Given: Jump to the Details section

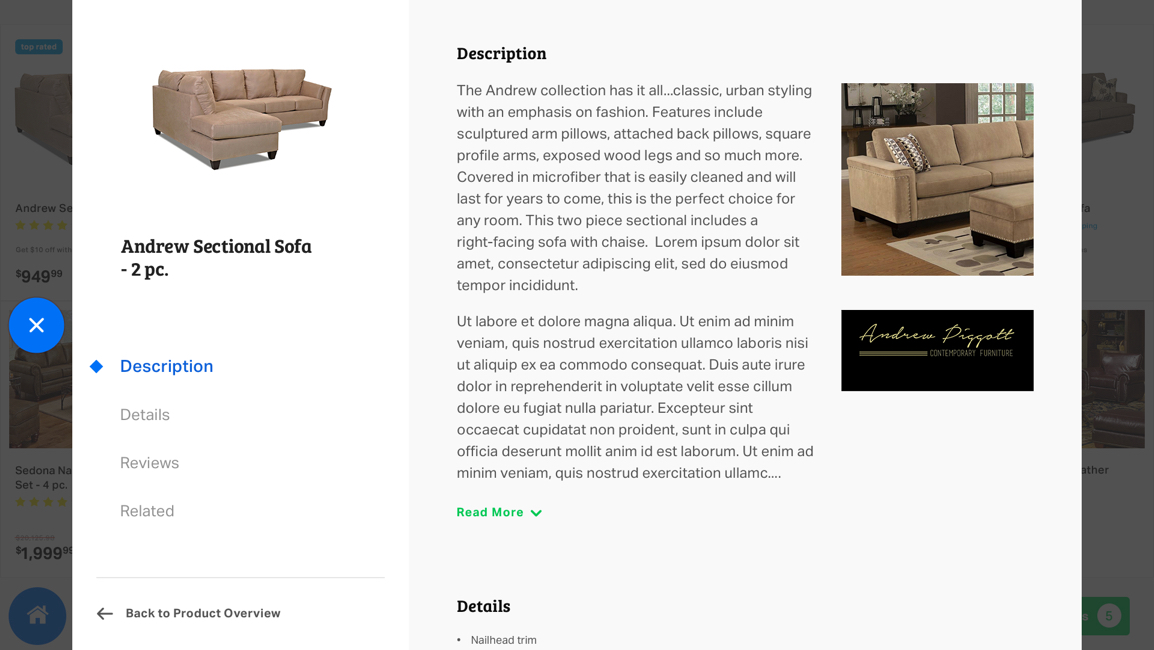Looking at the screenshot, I should (x=145, y=415).
